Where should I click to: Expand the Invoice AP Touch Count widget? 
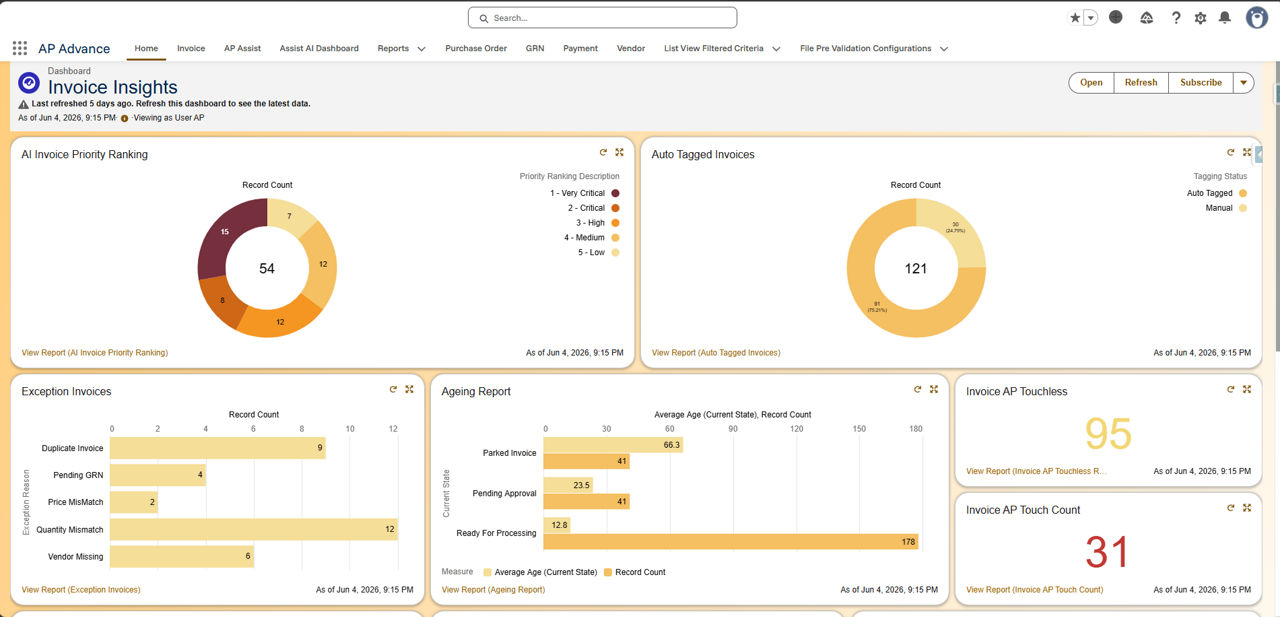[1246, 508]
